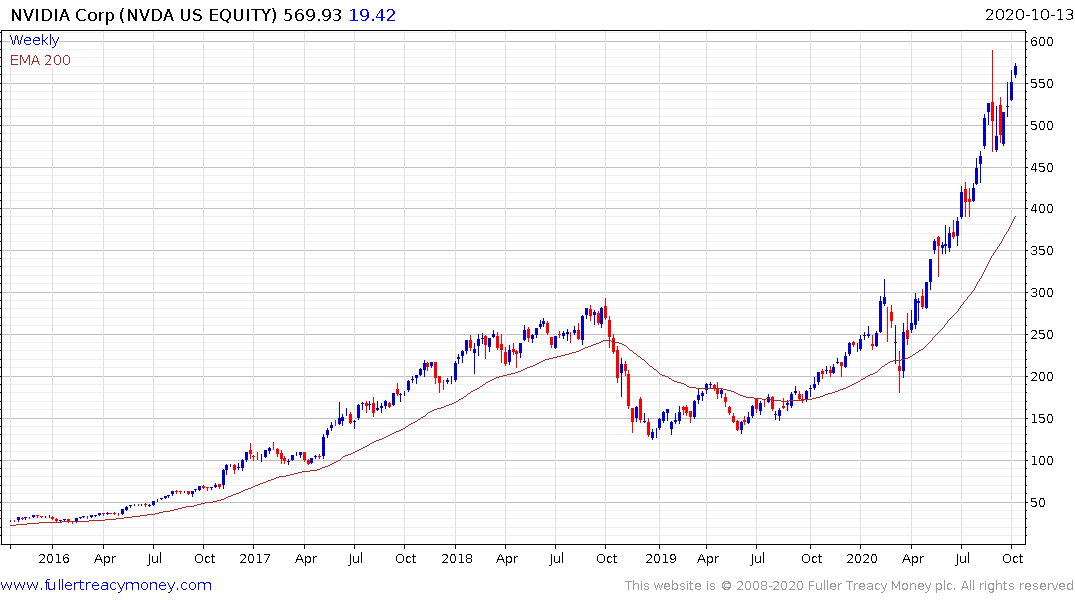The width and height of the screenshot is (1075, 600).
Task: Click the 50 price axis label
Action: pyautogui.click(x=1038, y=503)
